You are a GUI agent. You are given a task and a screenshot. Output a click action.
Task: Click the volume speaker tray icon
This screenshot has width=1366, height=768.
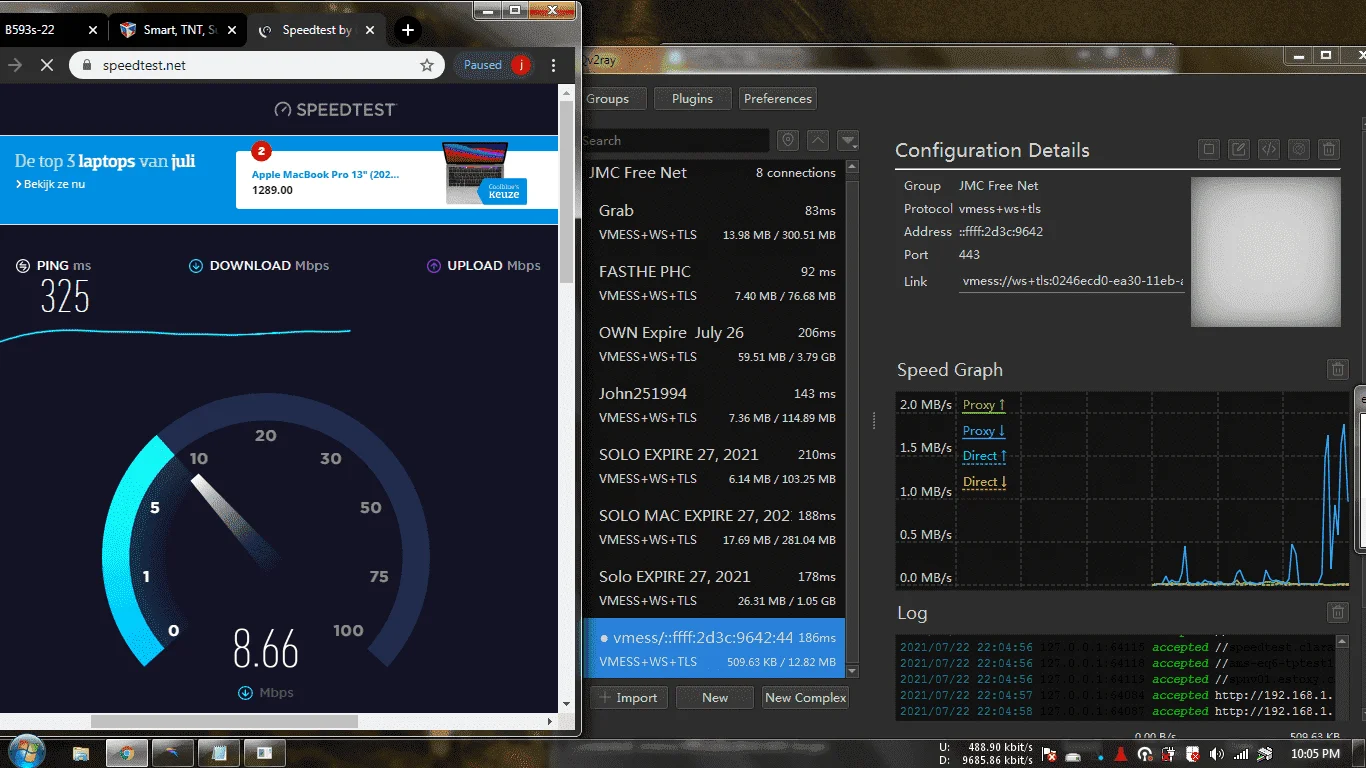point(1217,754)
